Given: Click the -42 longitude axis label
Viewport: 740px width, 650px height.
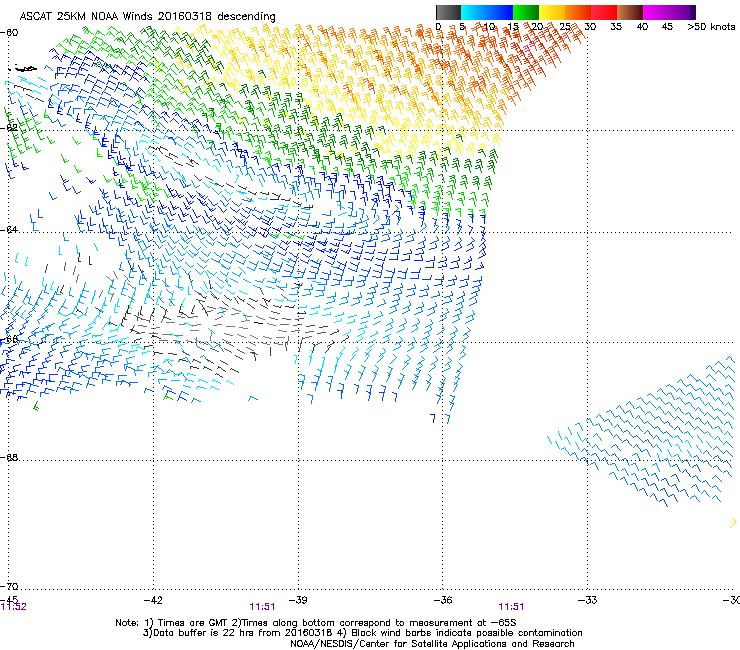Looking at the screenshot, I should click(x=153, y=600).
